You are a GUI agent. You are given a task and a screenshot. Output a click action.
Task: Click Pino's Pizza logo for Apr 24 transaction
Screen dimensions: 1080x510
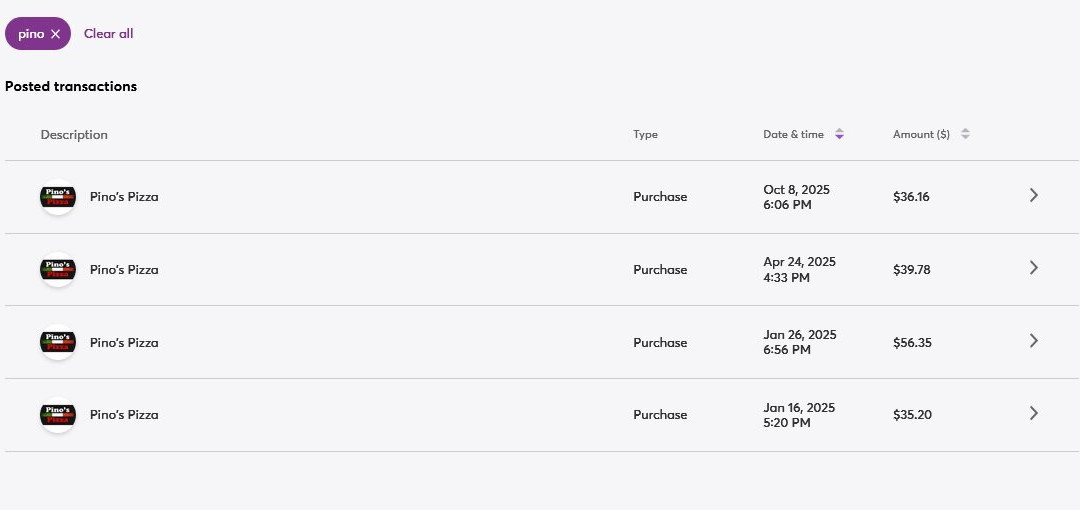click(58, 270)
